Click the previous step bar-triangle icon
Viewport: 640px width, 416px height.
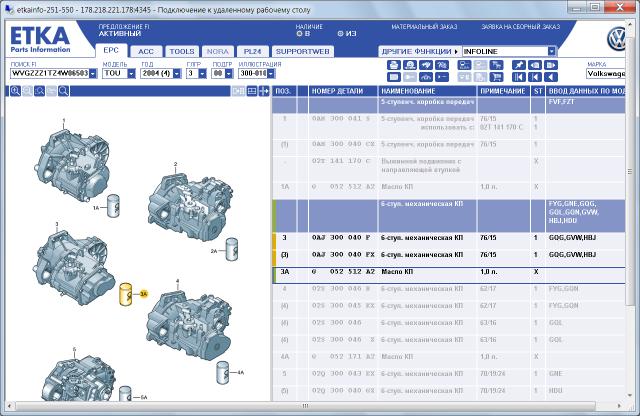535,77
